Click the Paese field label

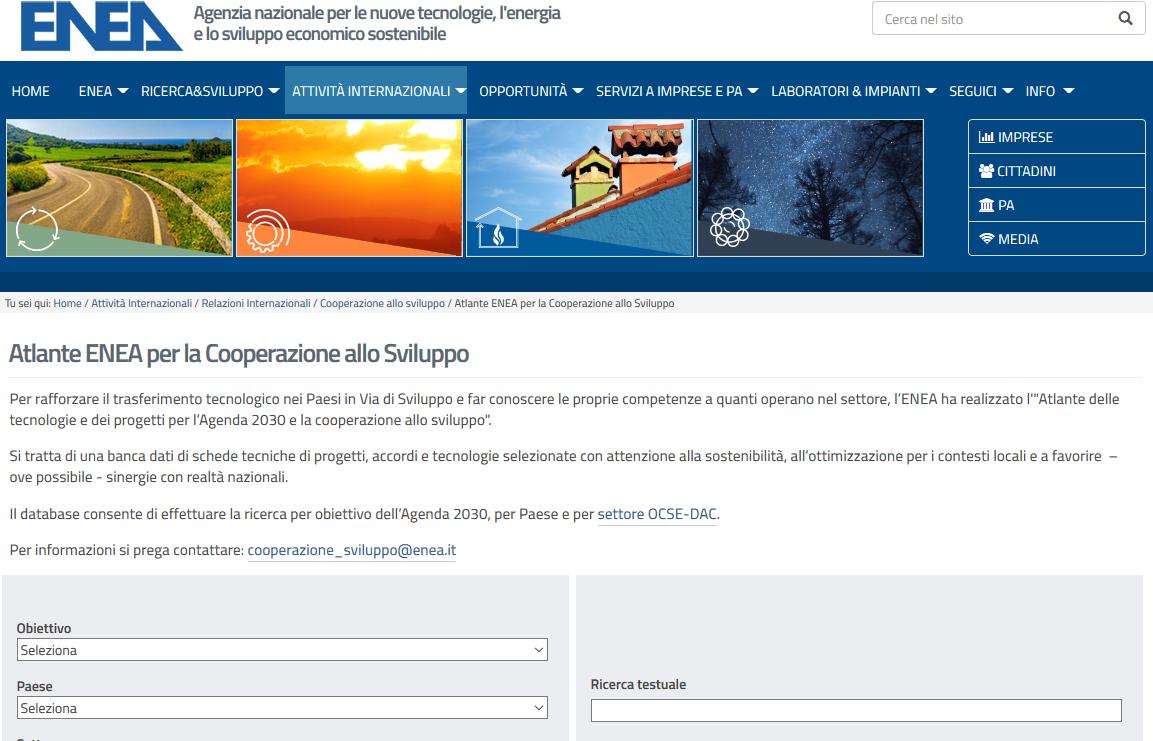pyautogui.click(x=35, y=687)
